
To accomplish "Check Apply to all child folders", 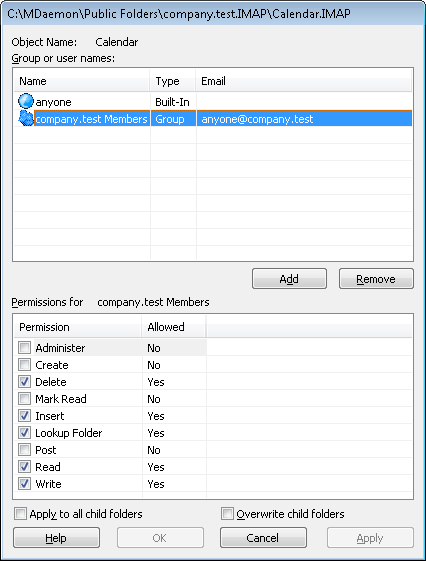I will (20, 514).
